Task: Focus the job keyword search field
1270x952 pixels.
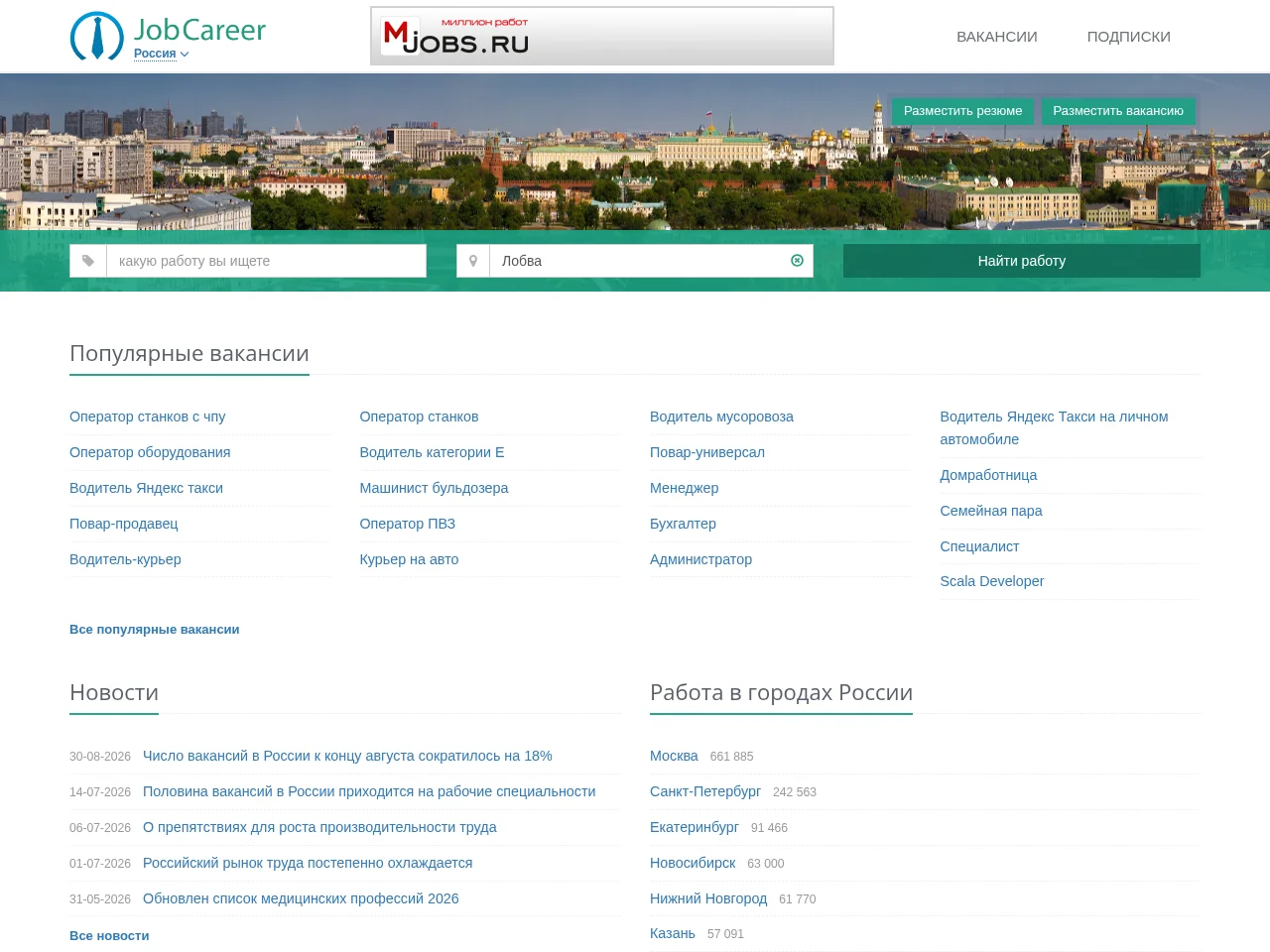Action: 266,261
